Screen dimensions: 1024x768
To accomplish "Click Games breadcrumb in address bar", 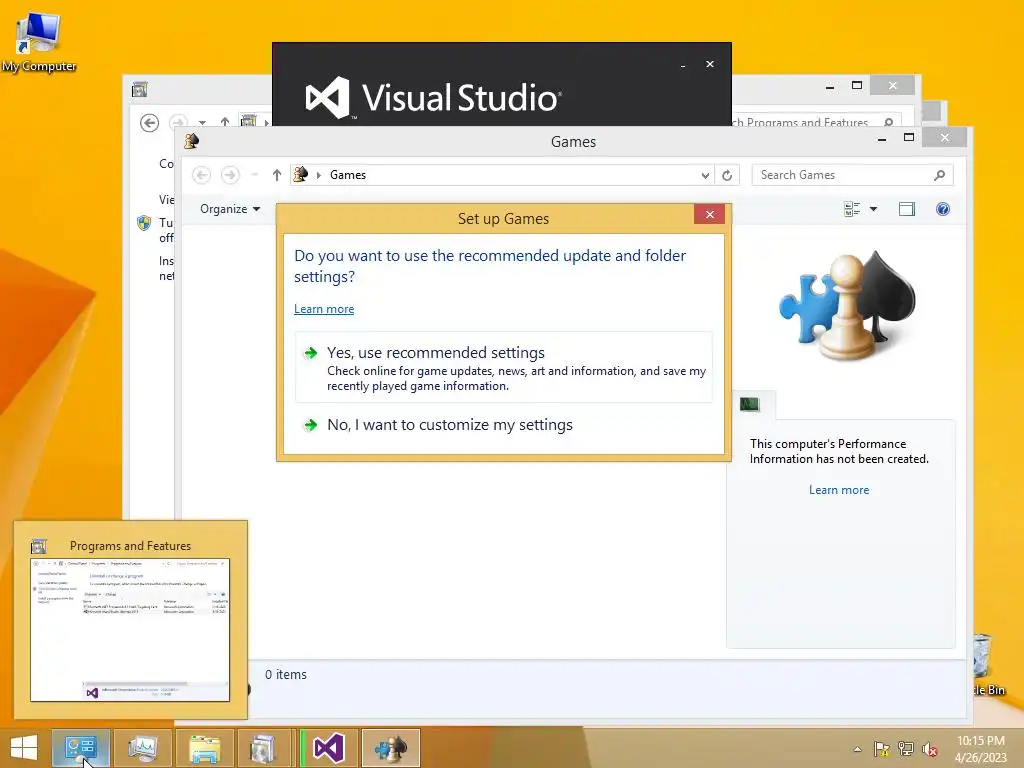I will [x=347, y=175].
